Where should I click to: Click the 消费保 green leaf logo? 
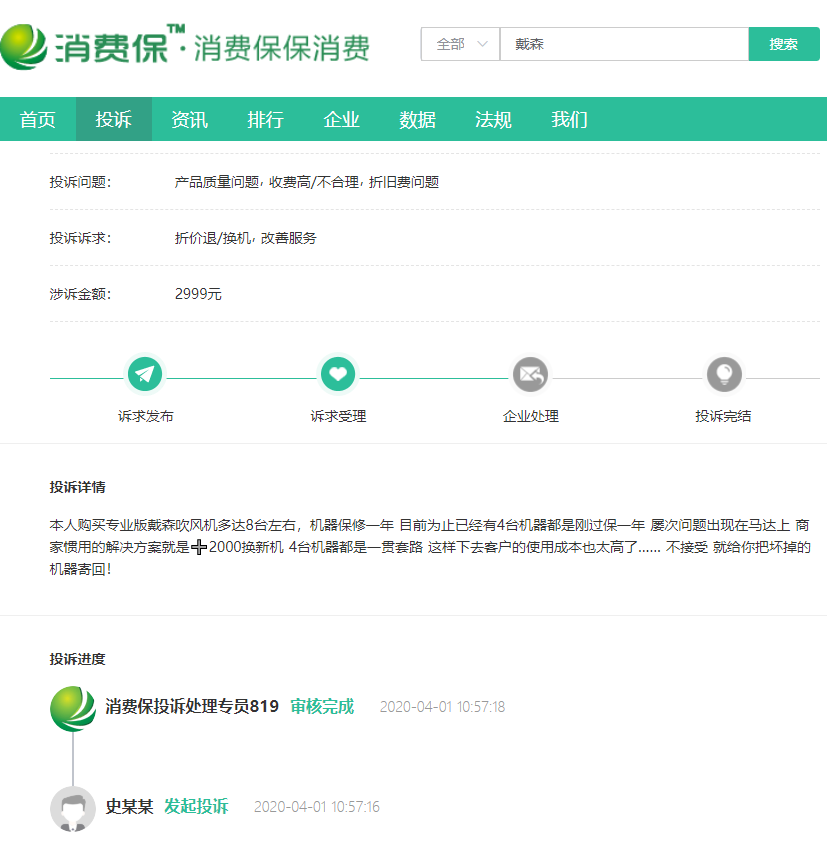24,47
